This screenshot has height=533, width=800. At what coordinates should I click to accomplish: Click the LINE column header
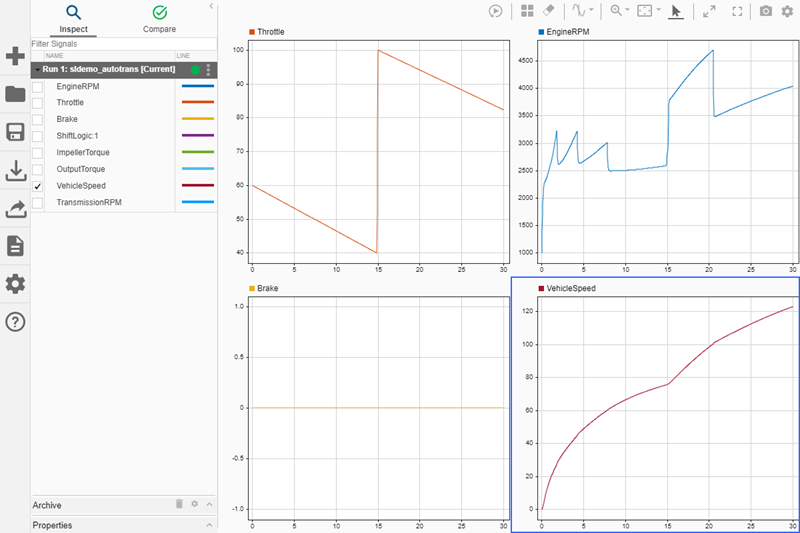[183, 56]
